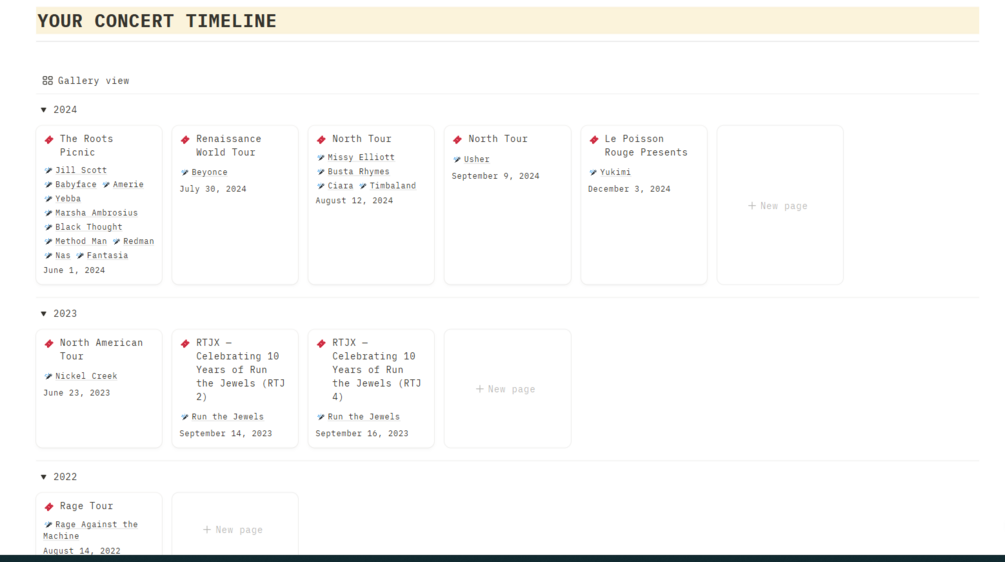This screenshot has width=1005, height=562.
Task: Click the date December 3, 2024
Action: (629, 189)
